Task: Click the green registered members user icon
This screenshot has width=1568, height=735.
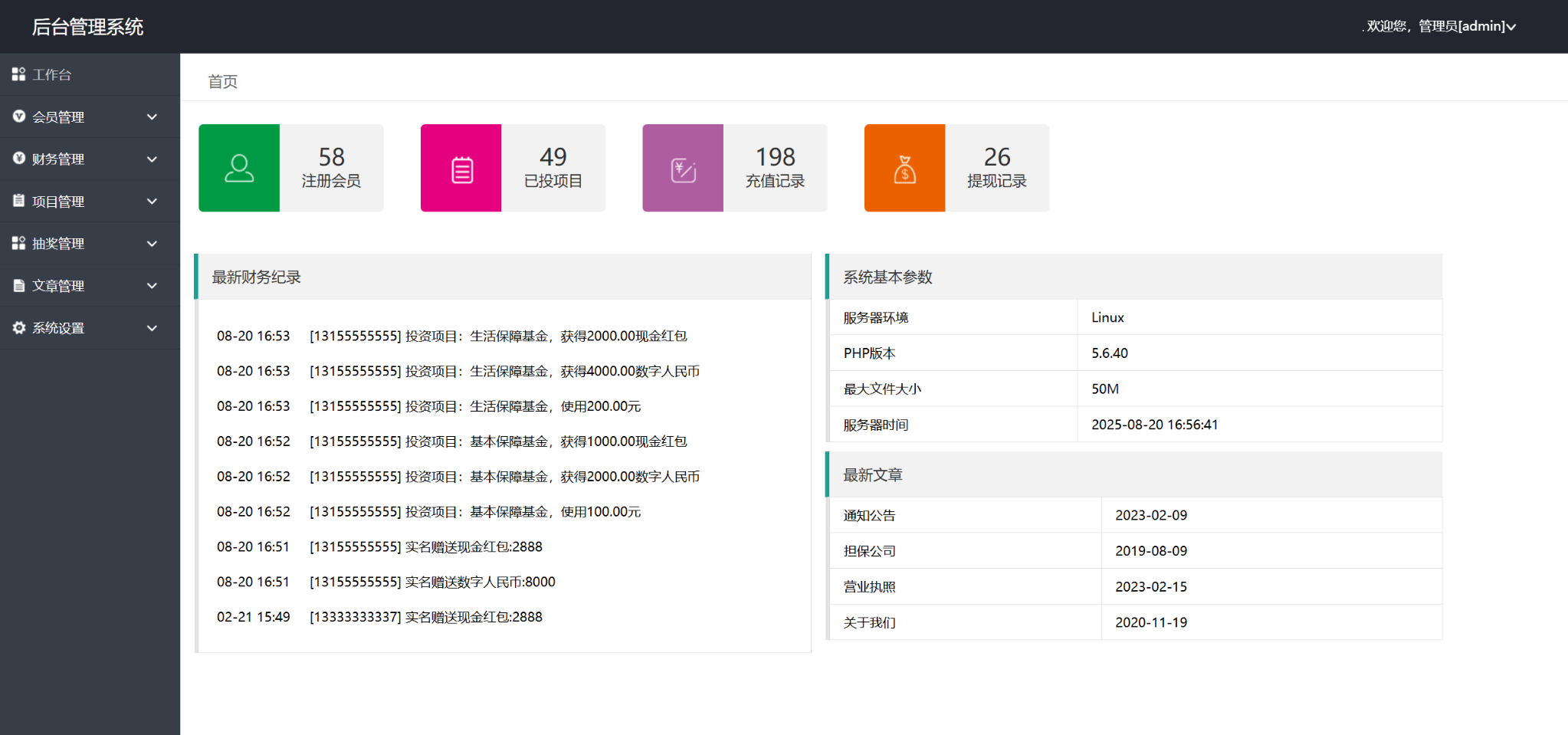Action: tap(239, 168)
